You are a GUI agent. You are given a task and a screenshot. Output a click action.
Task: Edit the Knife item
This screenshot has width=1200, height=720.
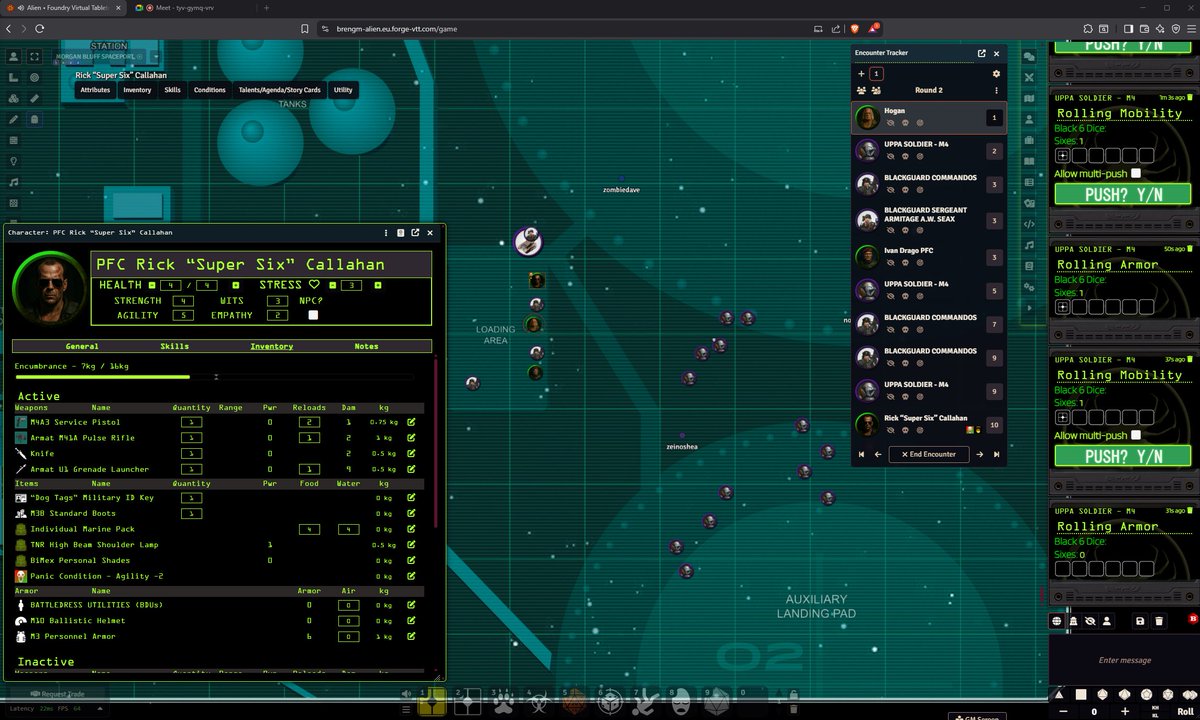[411, 454]
